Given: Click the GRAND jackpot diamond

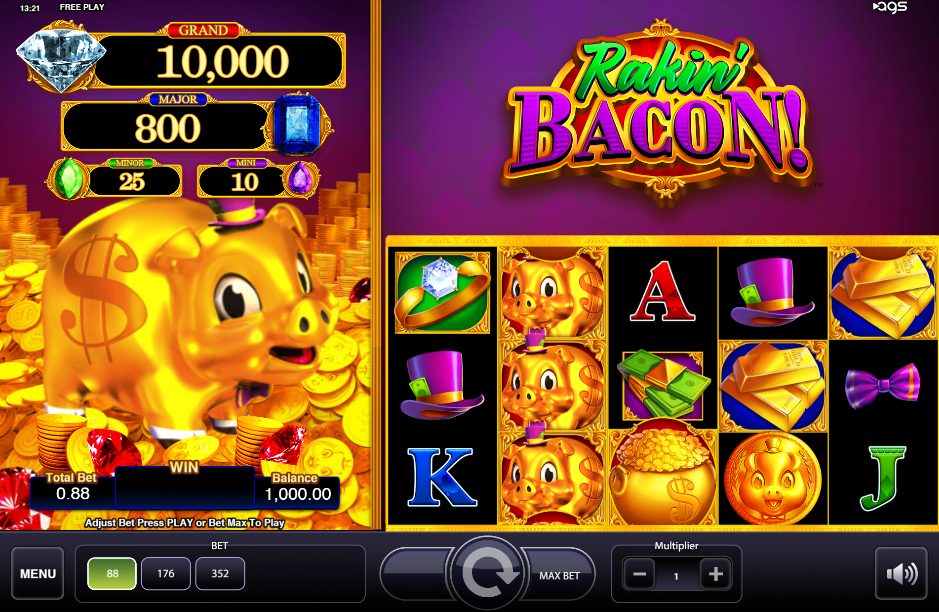Looking at the screenshot, I should (60, 57).
